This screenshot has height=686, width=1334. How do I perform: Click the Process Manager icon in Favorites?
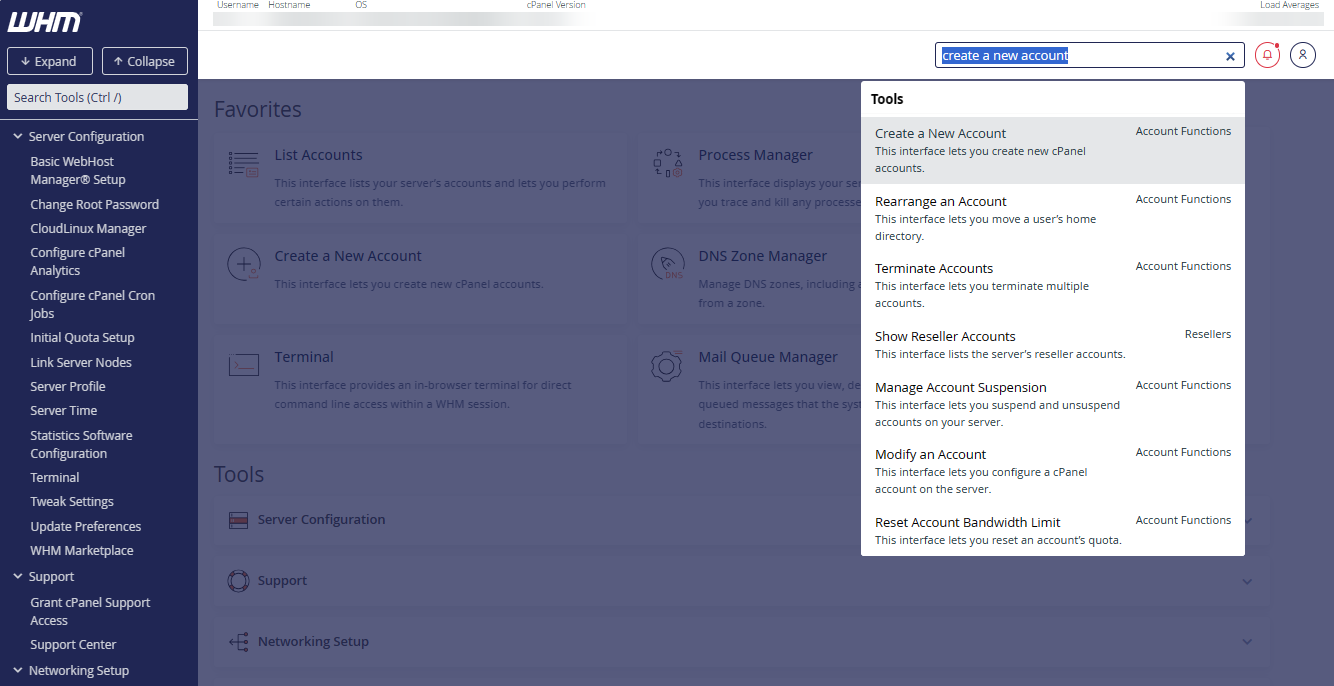coord(667,164)
